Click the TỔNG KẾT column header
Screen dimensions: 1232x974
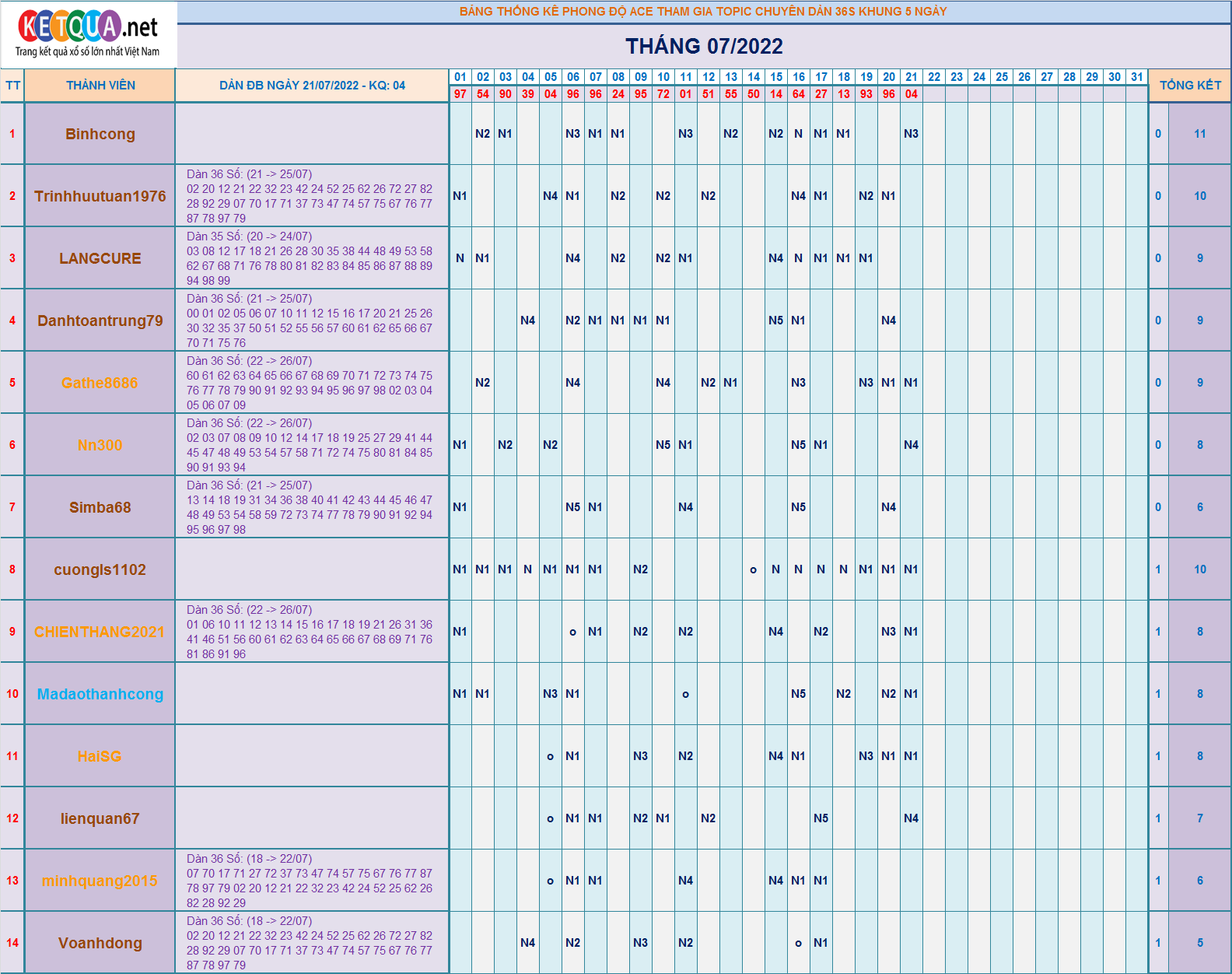(1190, 86)
